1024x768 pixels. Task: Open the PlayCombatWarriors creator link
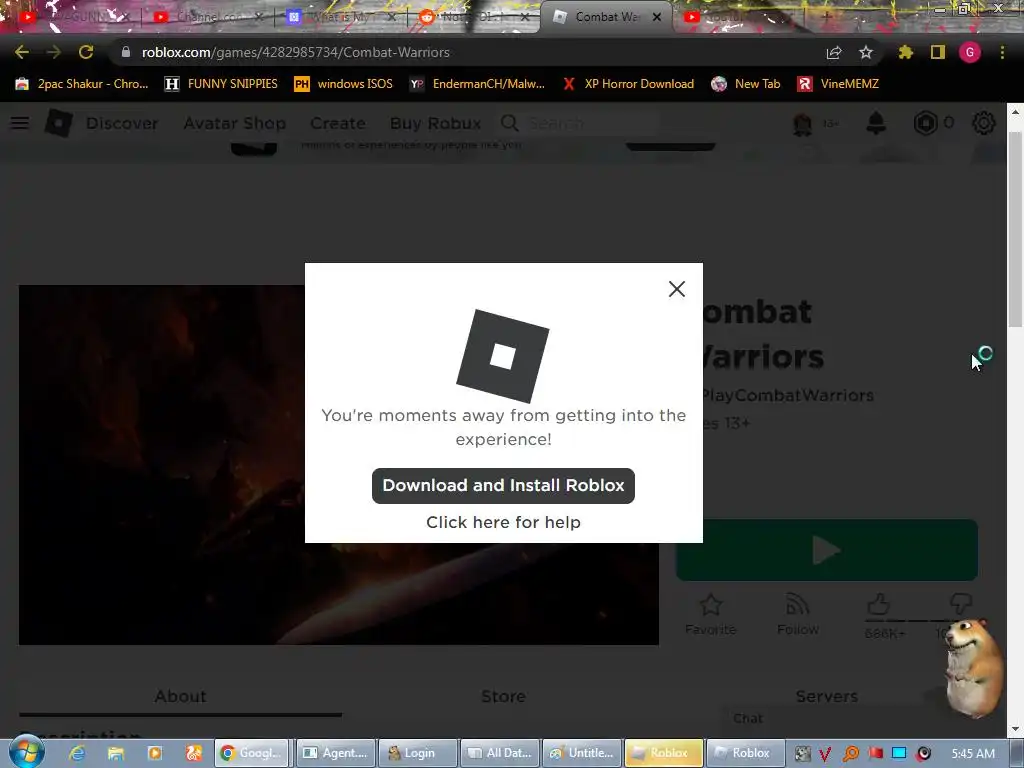pyautogui.click(x=787, y=396)
